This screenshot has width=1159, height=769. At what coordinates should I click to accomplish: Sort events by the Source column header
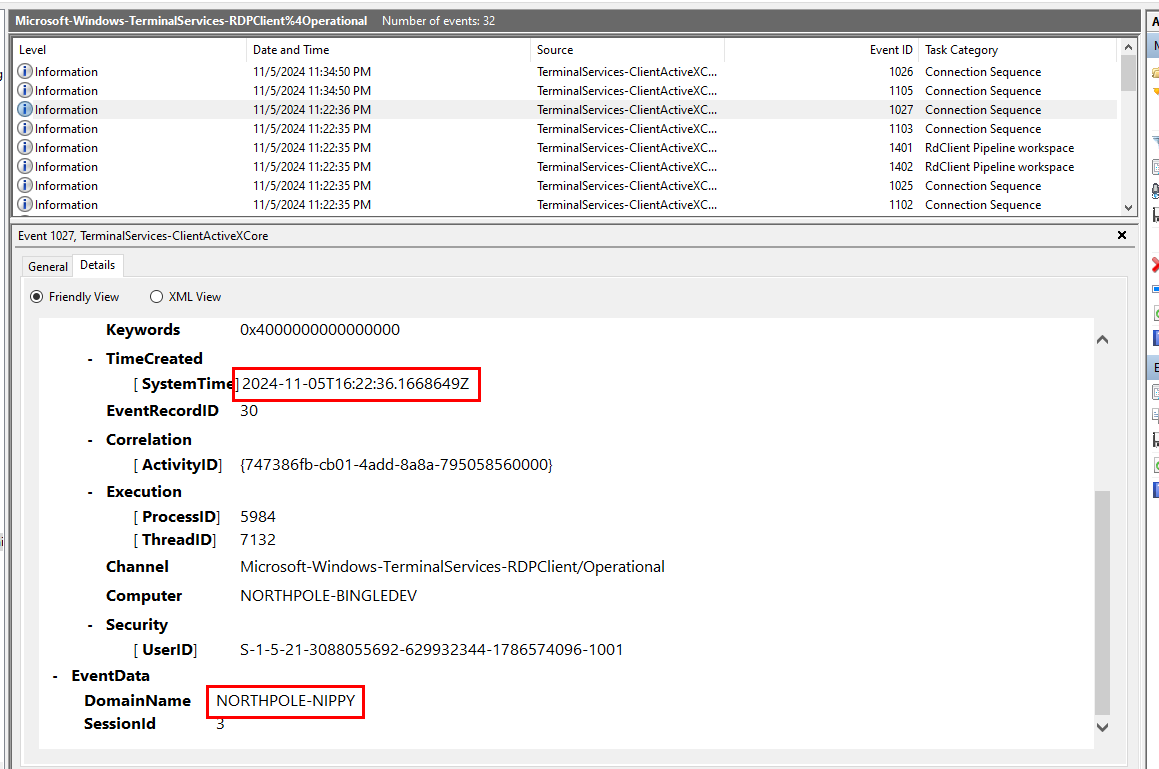coord(628,50)
